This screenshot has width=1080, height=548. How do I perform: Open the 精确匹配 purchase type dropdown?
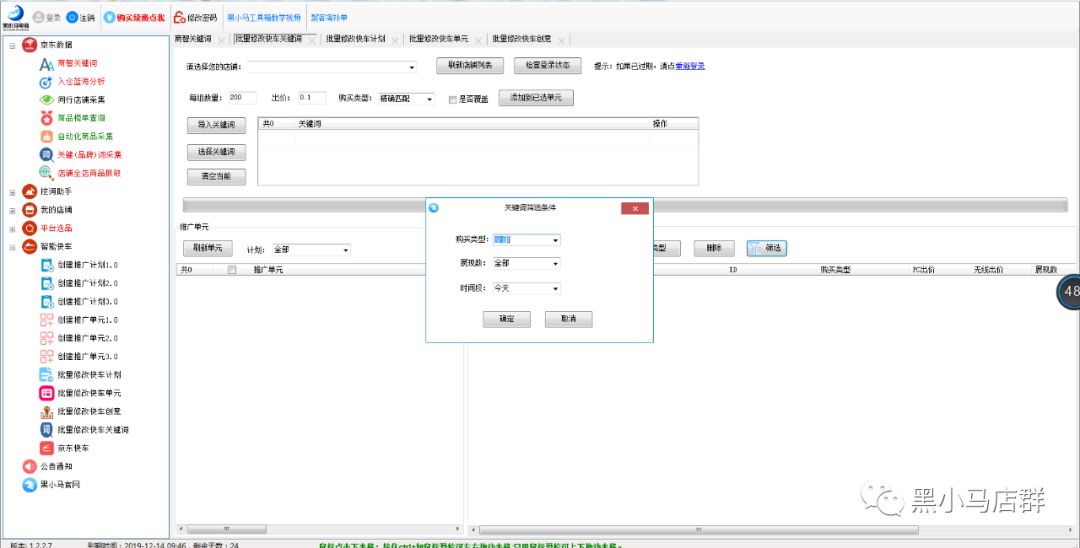[407, 98]
